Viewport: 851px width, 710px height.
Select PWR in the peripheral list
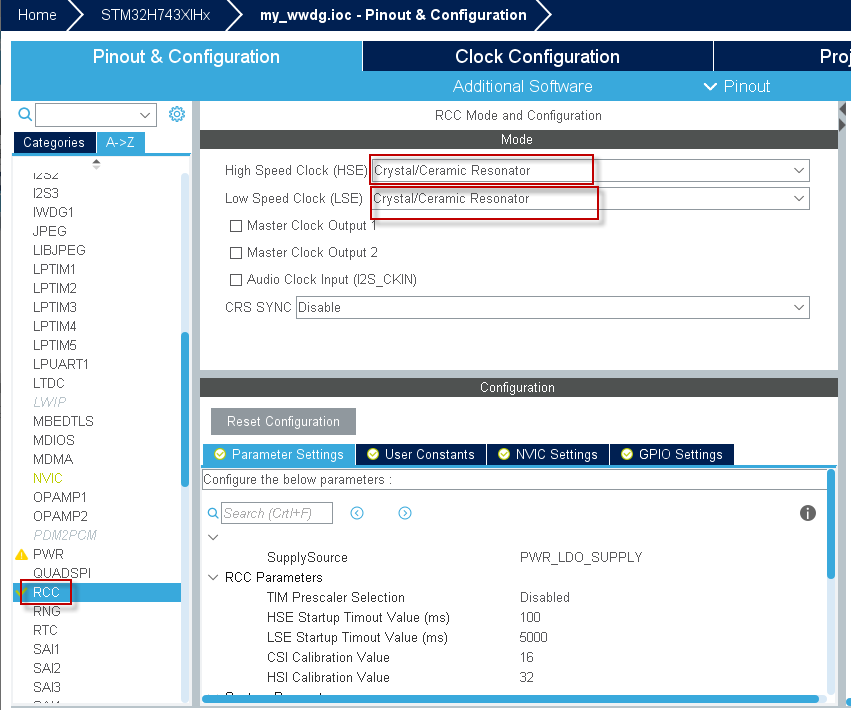48,554
